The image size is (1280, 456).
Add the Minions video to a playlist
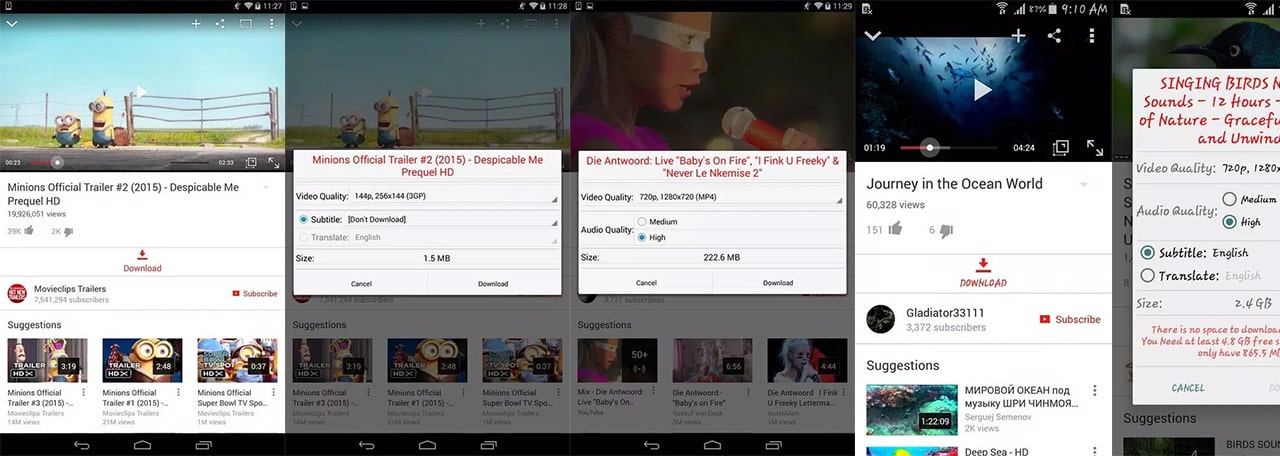196,23
